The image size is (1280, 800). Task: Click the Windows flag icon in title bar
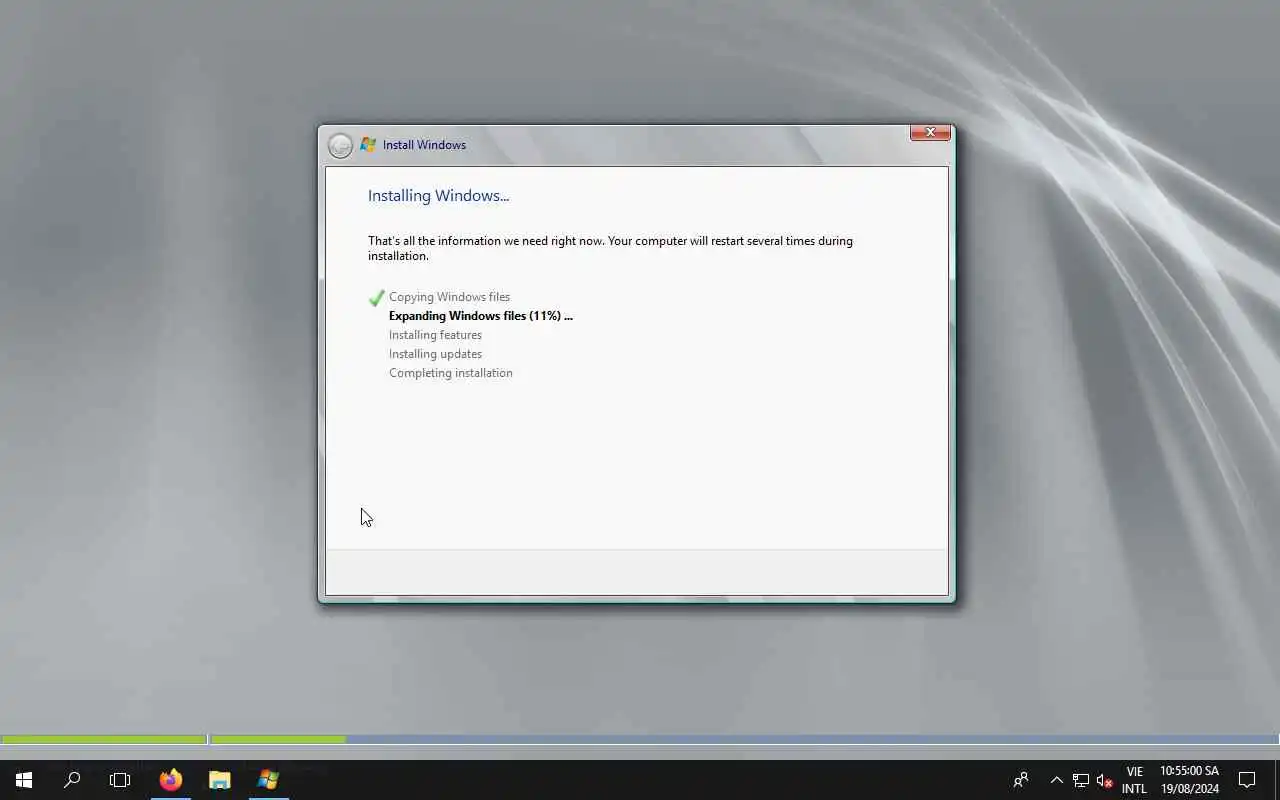pos(368,145)
